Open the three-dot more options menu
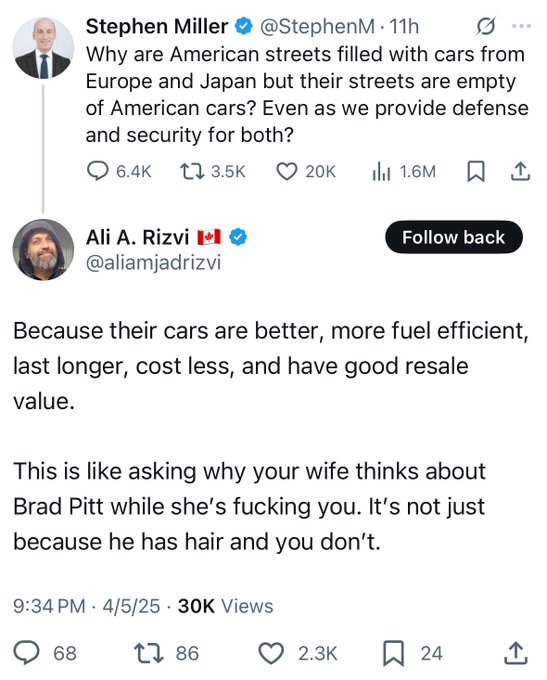The height and width of the screenshot is (680, 547). click(x=521, y=26)
